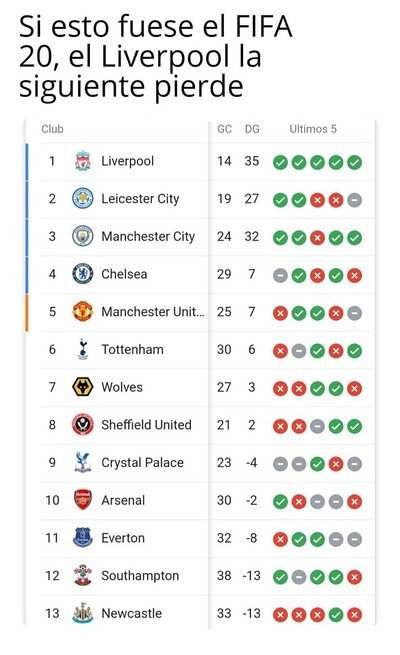Click the Everton club crest
Image resolution: width=400 pixels, height=655 pixels.
click(x=83, y=538)
